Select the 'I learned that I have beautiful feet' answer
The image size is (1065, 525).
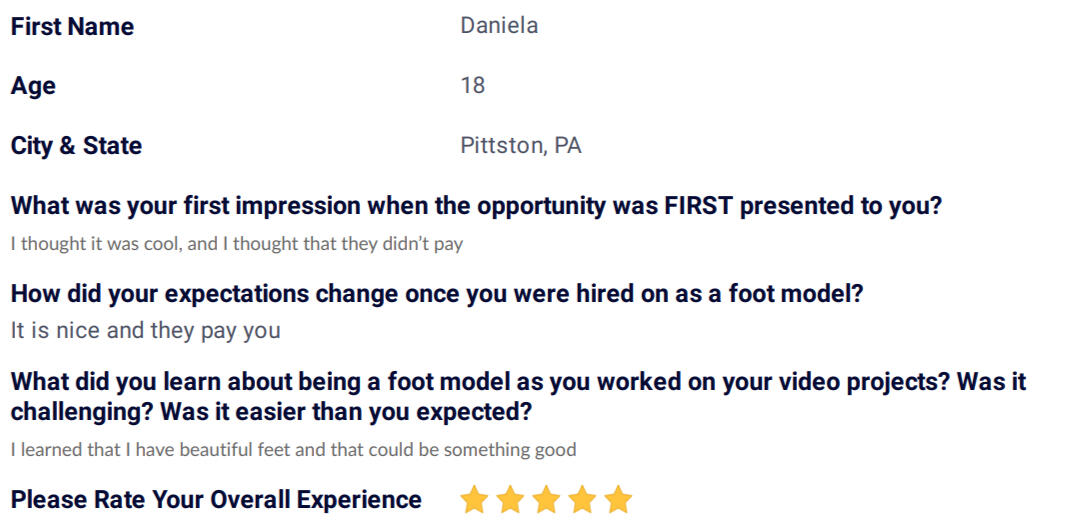coord(293,450)
